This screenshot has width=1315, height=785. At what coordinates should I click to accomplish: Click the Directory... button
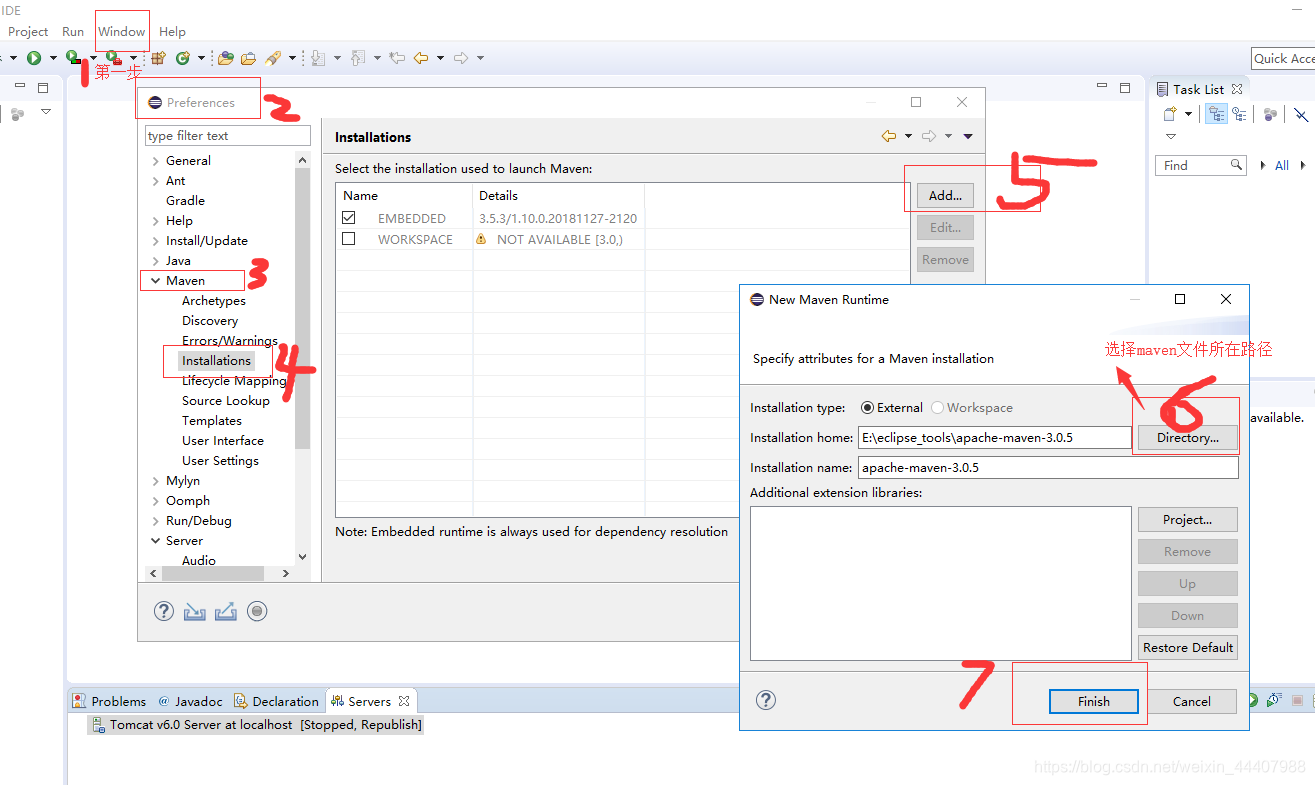pyautogui.click(x=1188, y=437)
